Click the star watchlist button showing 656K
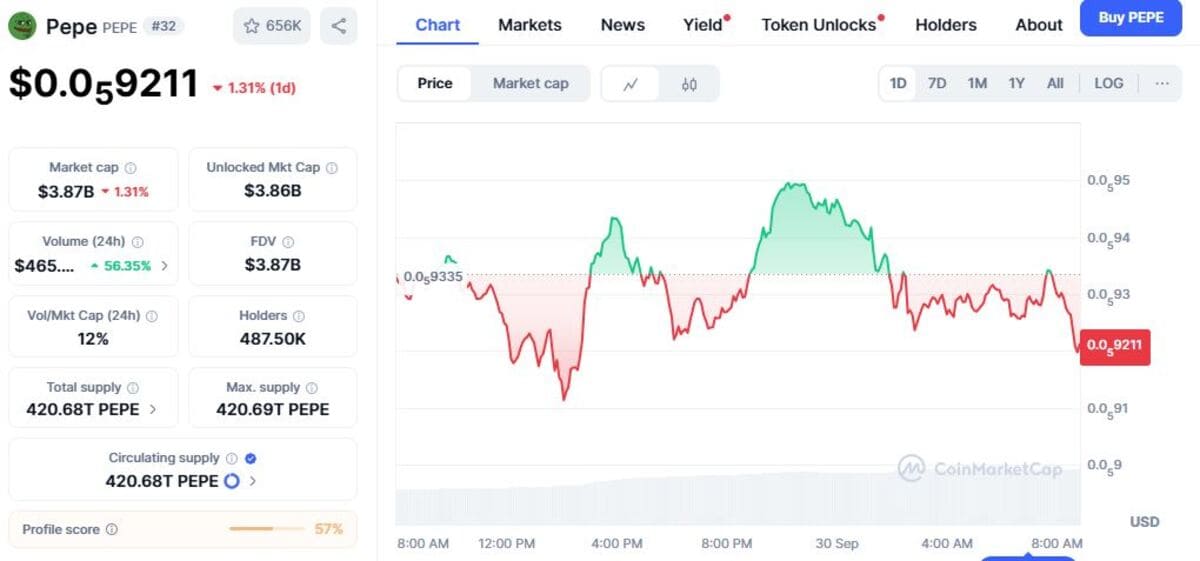Screen dimensions: 1200x561 pos(272,26)
